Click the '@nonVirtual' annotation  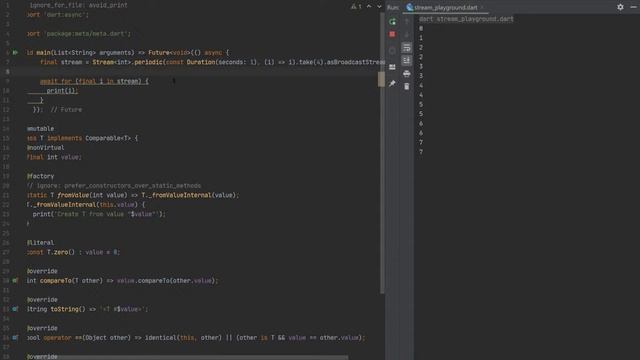[x=45, y=147]
